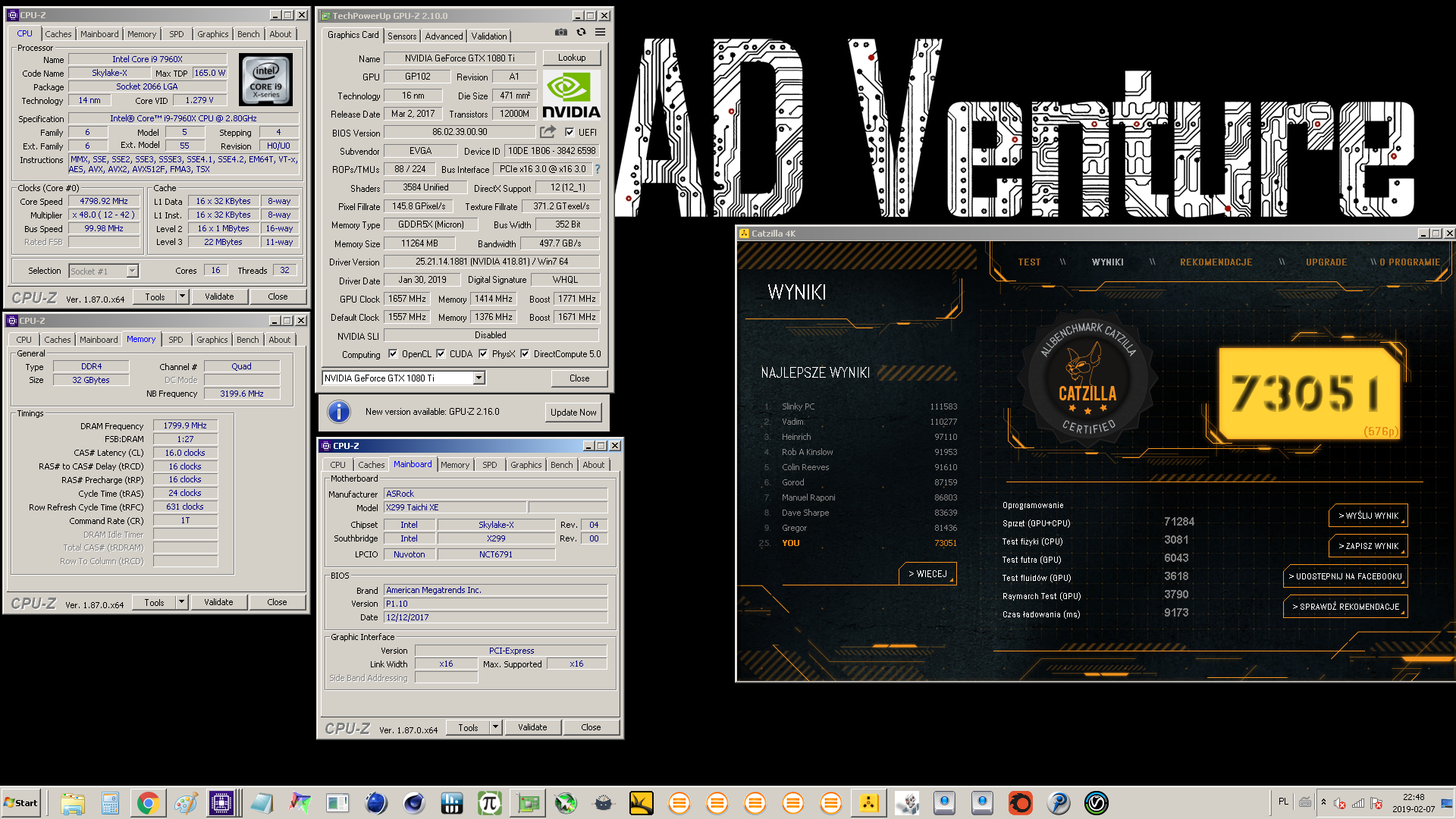1456x819 pixels.
Task: Click the blue info icon in update notice
Action: click(x=338, y=412)
